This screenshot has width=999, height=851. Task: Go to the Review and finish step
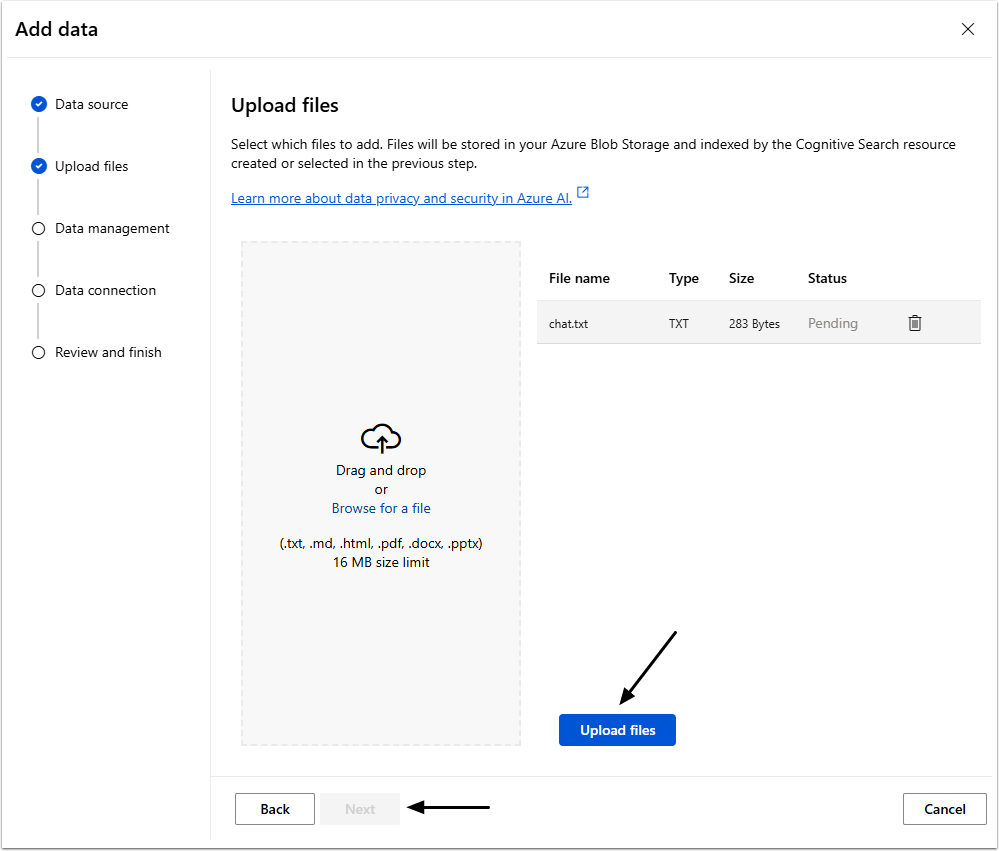(x=108, y=352)
